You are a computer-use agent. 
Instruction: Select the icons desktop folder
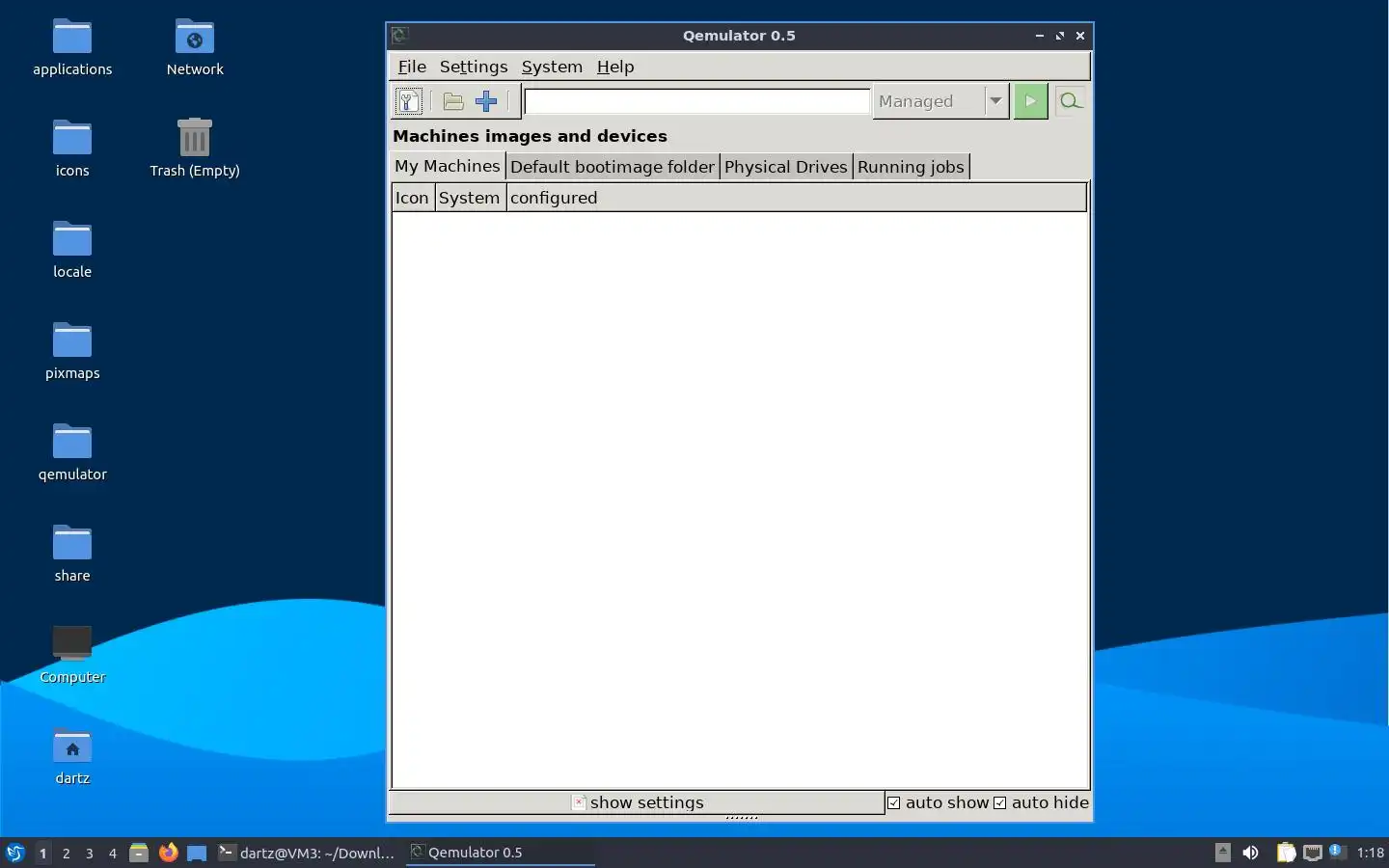point(72,149)
